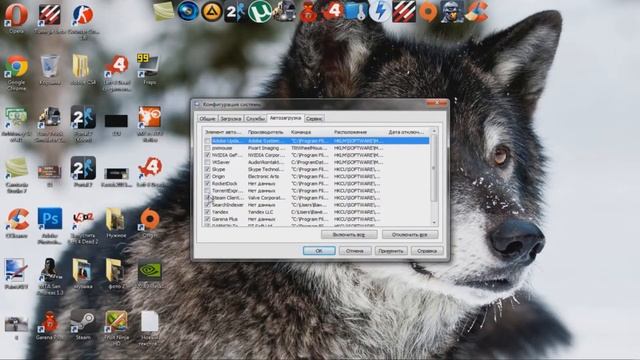Screen dimensions: 640x360
Task: Select the Origin shortcut on the desktop
Action: (x=149, y=223)
